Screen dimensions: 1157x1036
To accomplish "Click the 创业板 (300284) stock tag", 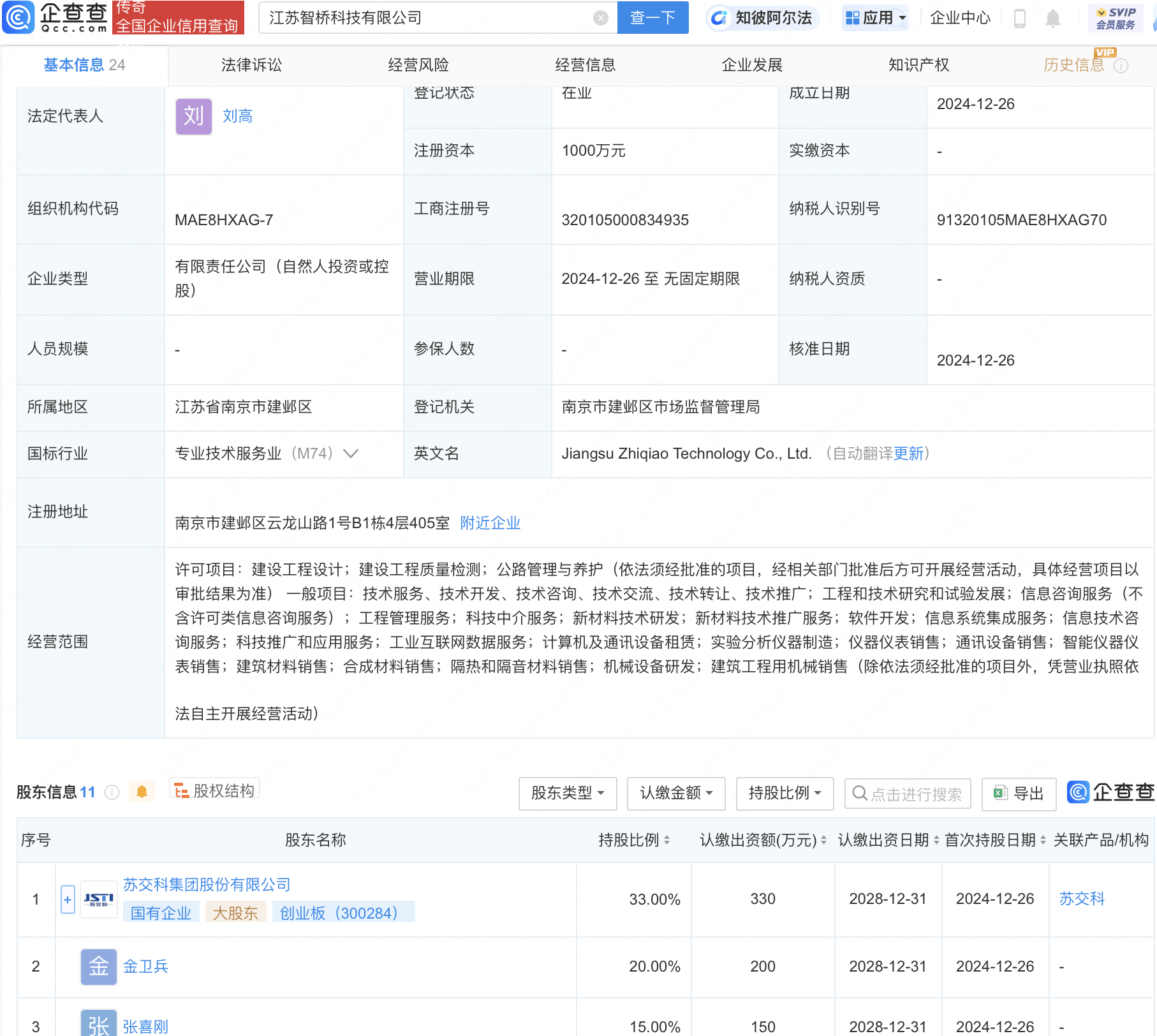I will [343, 913].
